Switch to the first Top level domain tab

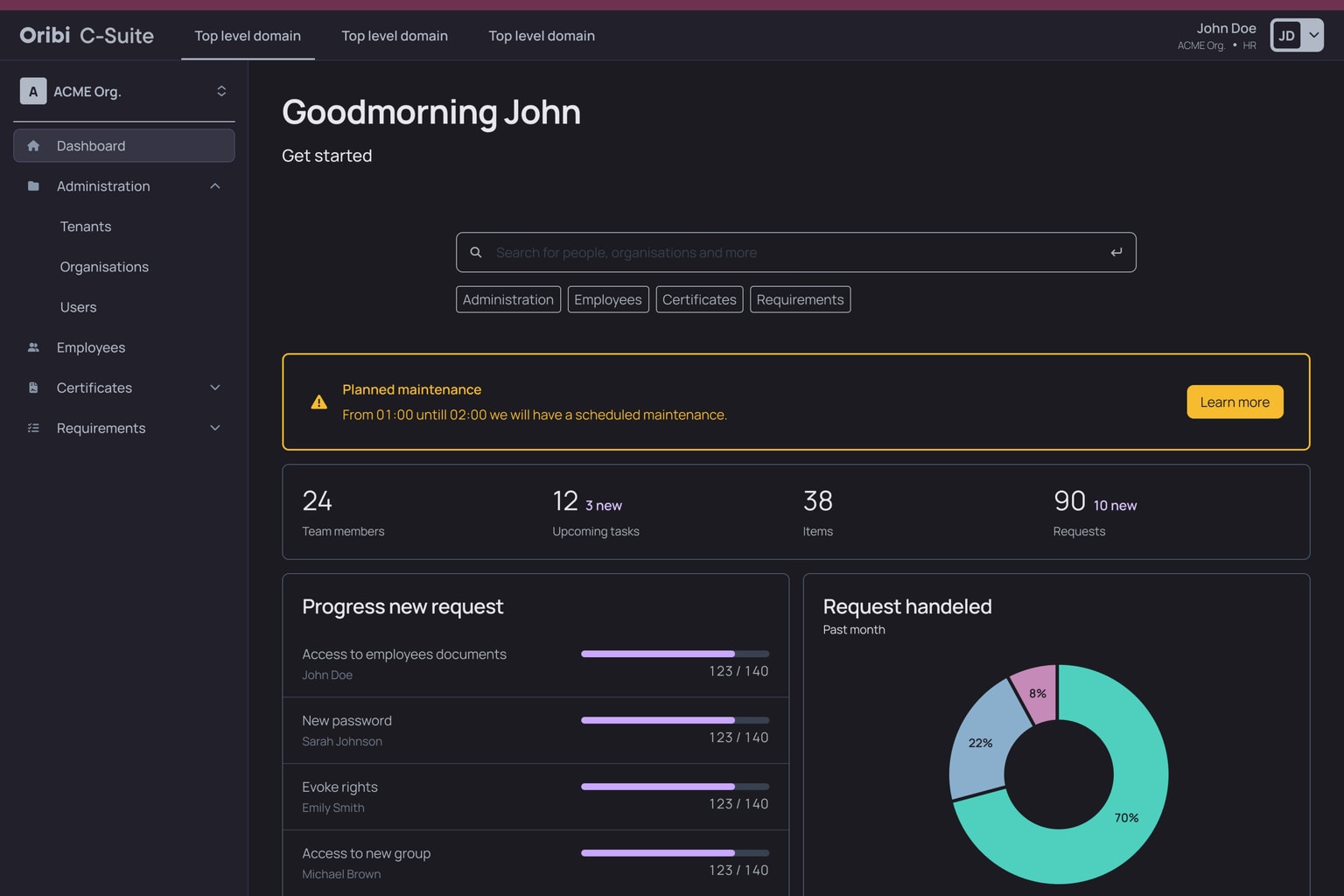pyautogui.click(x=248, y=36)
